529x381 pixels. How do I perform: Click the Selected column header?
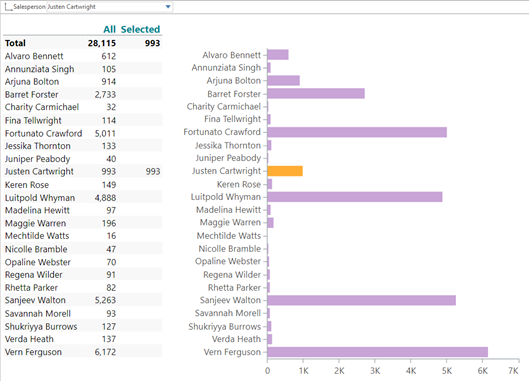click(x=140, y=29)
